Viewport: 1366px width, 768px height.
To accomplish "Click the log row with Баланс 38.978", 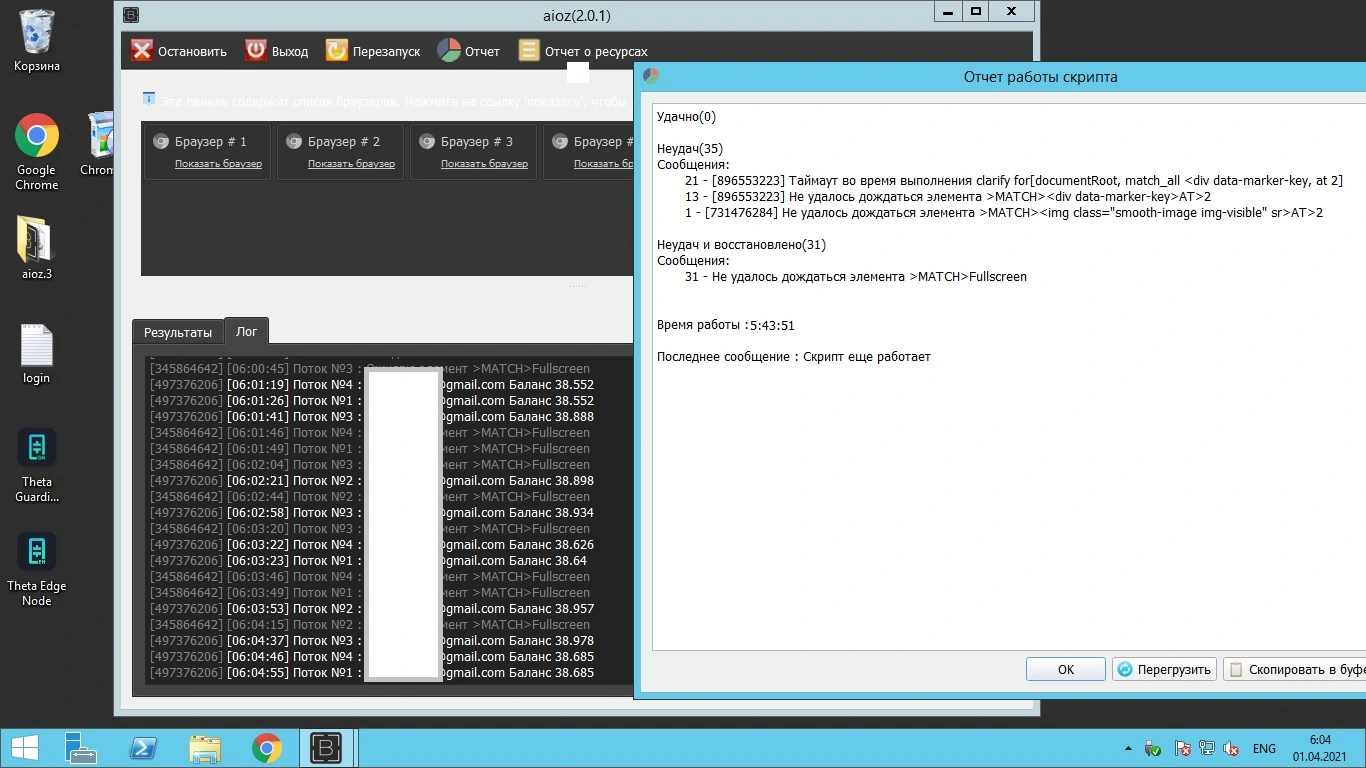I will [x=372, y=641].
